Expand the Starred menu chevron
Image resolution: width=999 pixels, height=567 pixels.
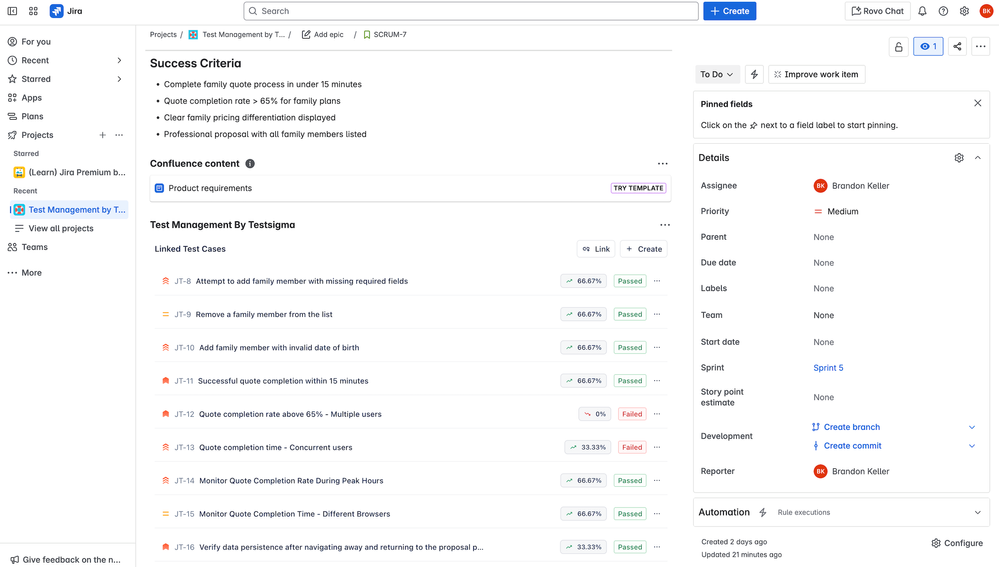(x=119, y=79)
